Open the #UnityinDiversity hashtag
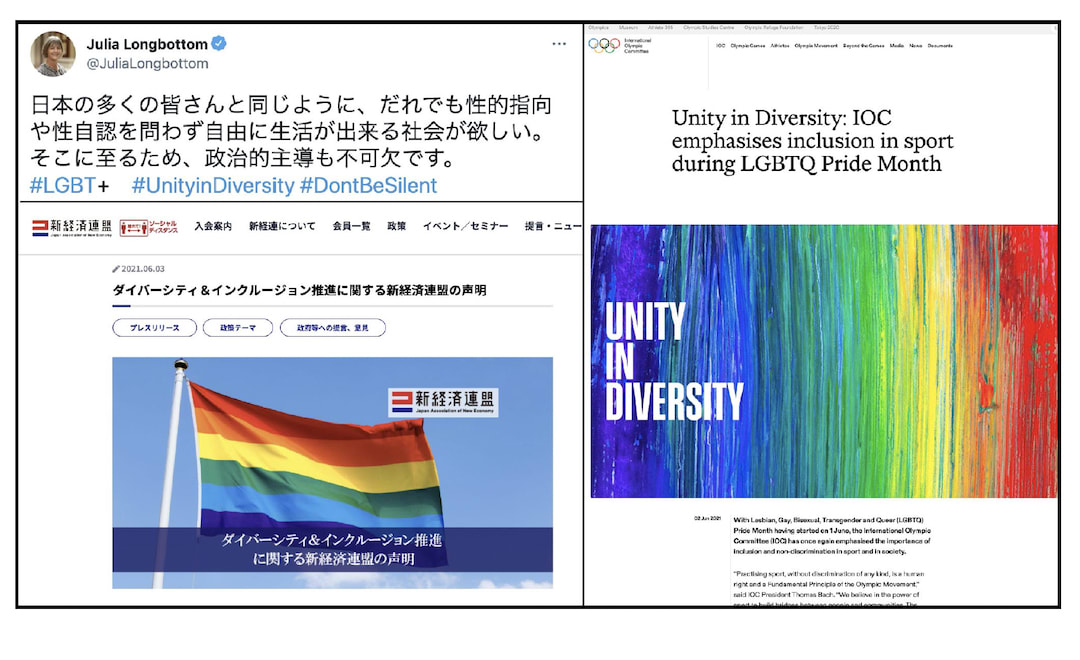 click(x=213, y=185)
